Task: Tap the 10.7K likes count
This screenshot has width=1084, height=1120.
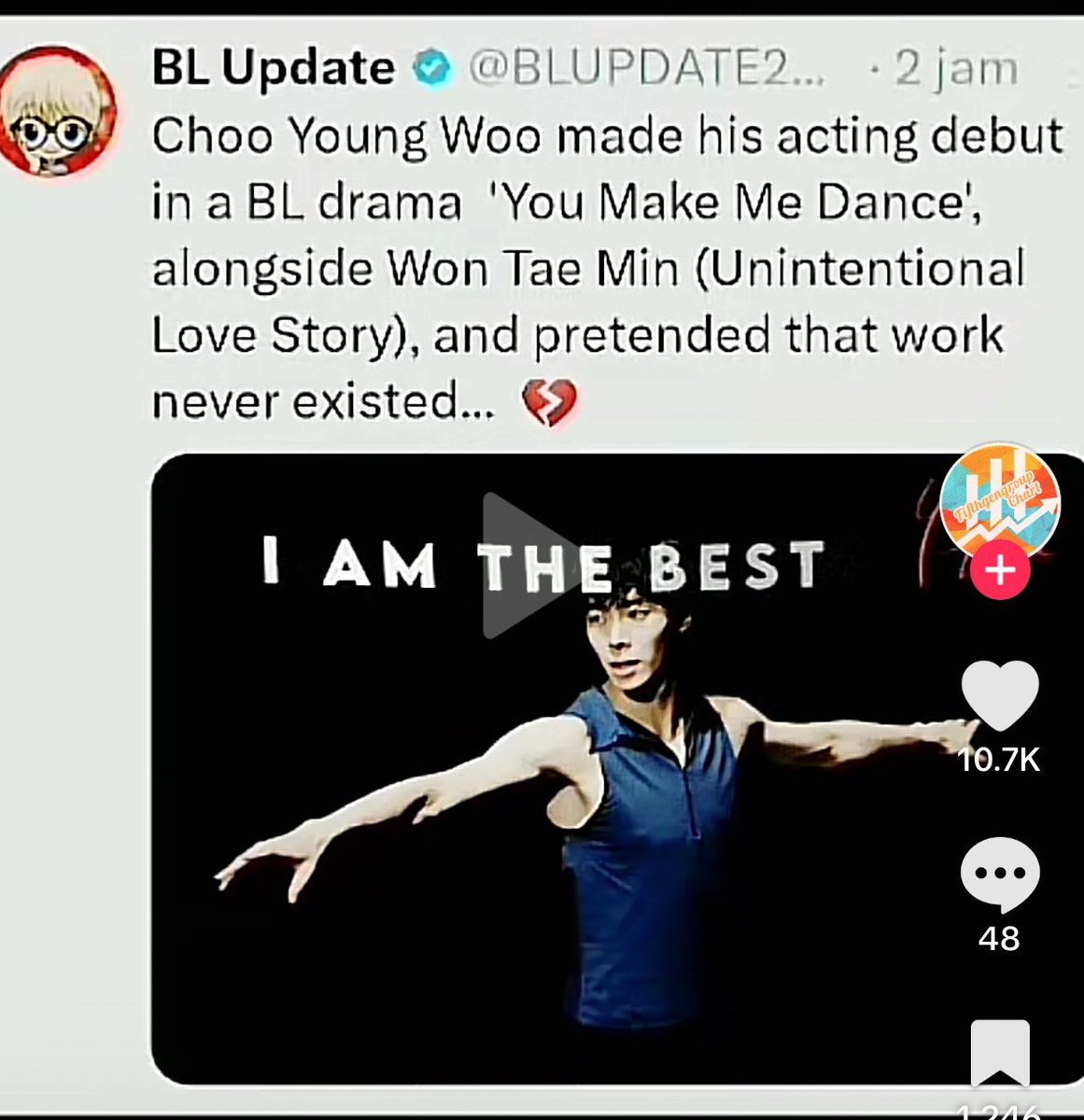Action: (999, 760)
